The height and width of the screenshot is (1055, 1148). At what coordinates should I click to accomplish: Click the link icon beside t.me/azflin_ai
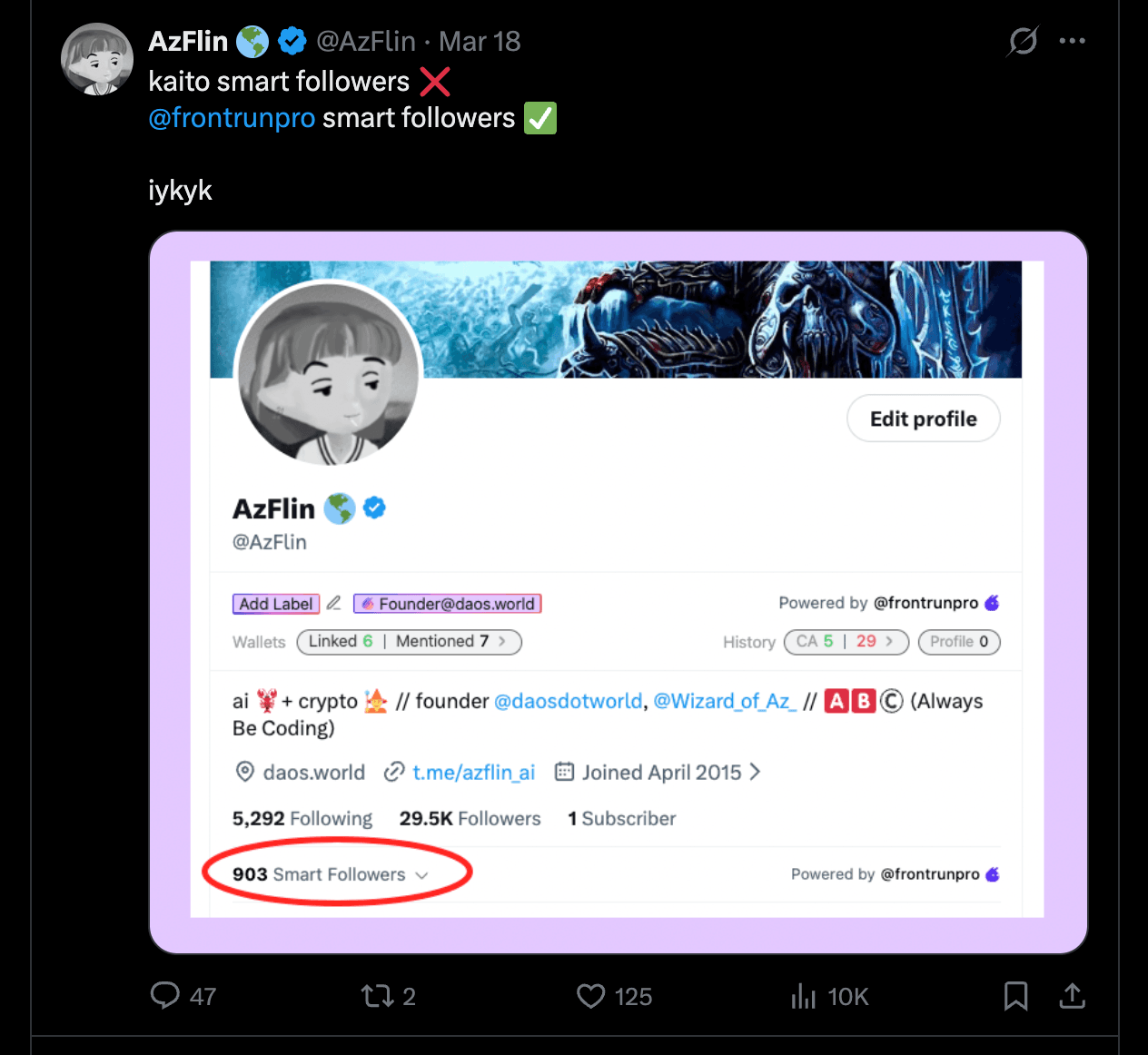coord(394,772)
